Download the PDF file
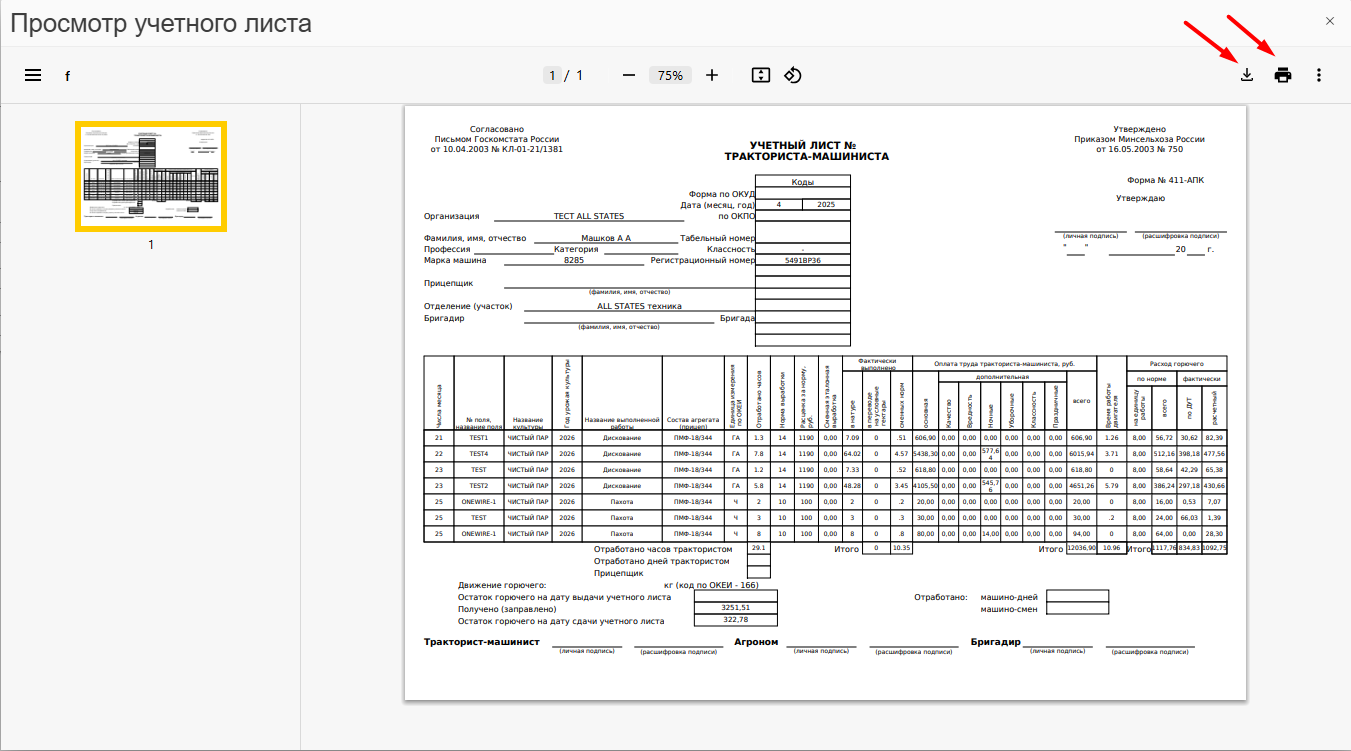 pyautogui.click(x=1247, y=75)
